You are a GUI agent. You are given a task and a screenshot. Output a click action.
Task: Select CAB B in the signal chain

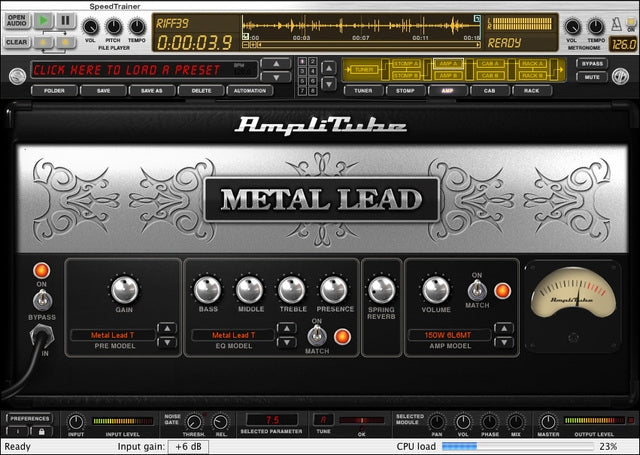pos(490,76)
